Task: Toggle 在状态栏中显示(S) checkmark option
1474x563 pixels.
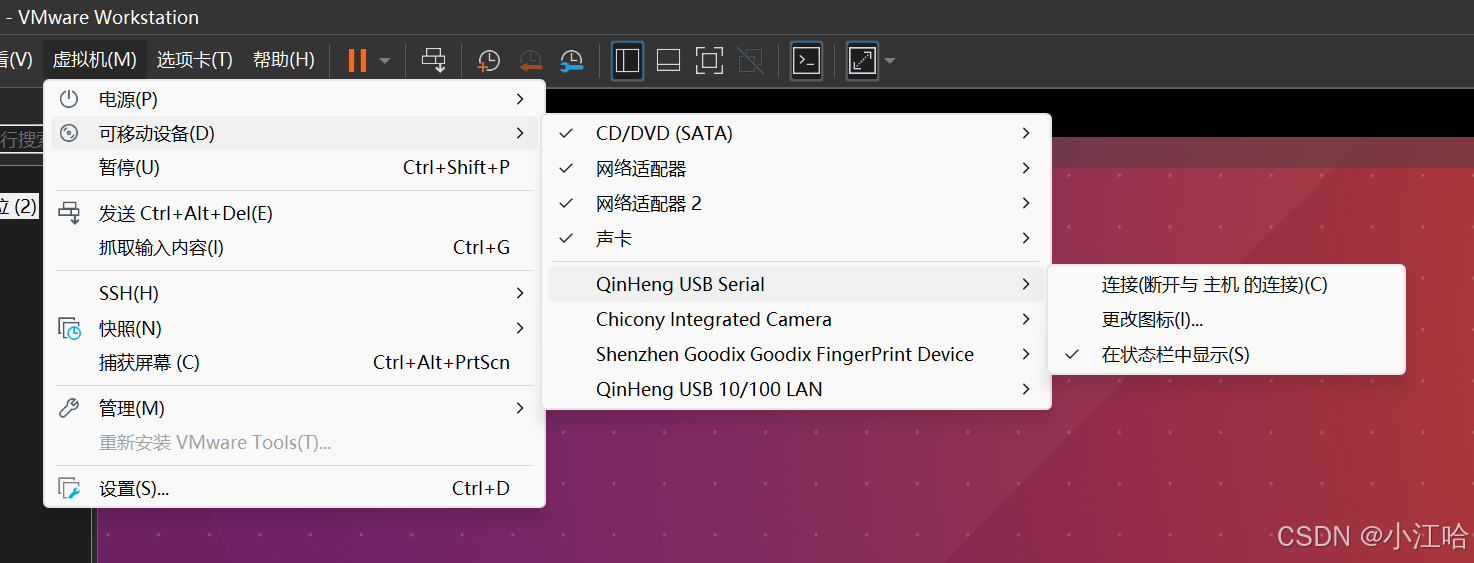Action: point(1226,354)
